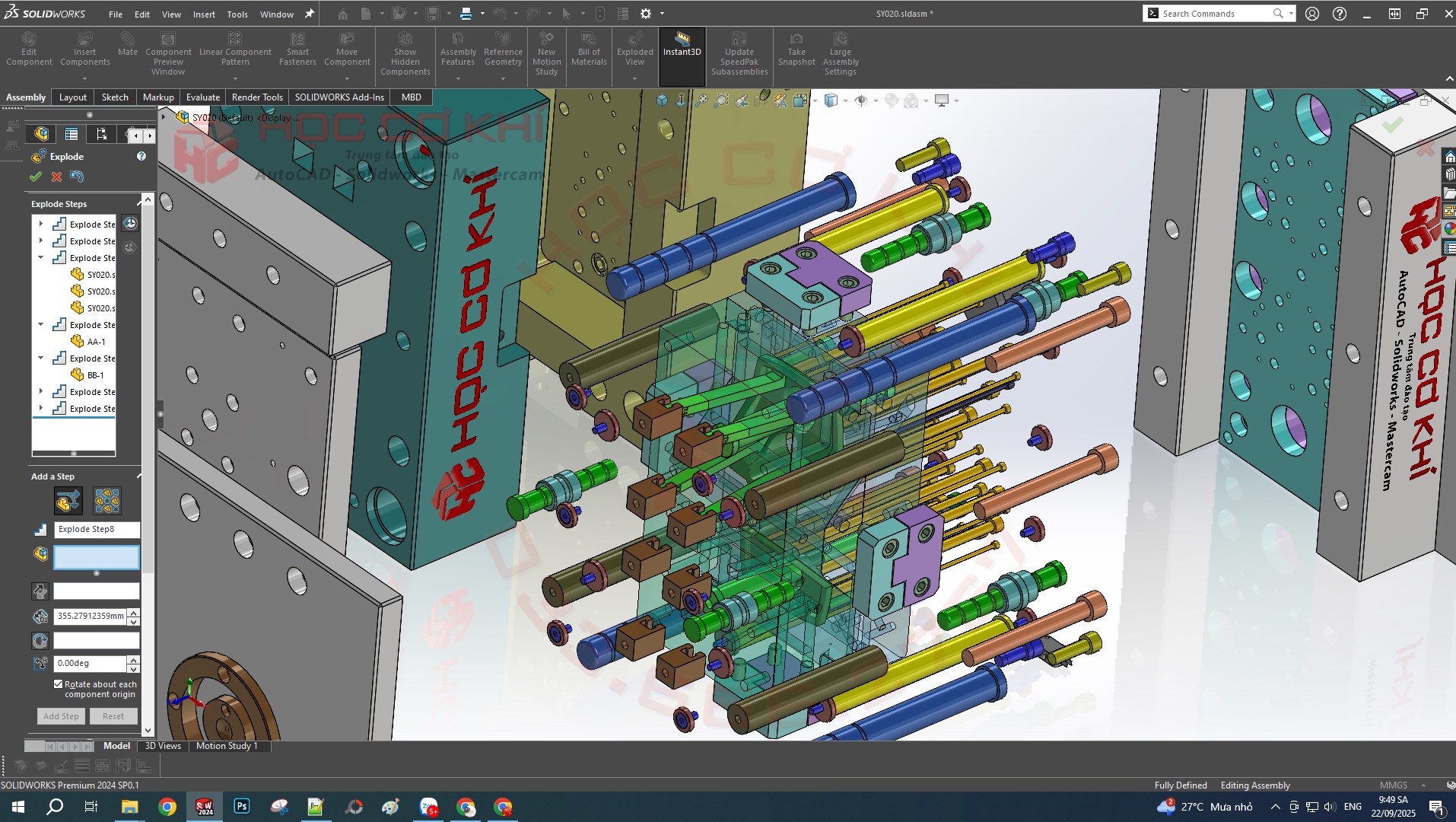Open the Explode help question mark
Image resolution: width=1456 pixels, height=822 pixels.
(141, 156)
